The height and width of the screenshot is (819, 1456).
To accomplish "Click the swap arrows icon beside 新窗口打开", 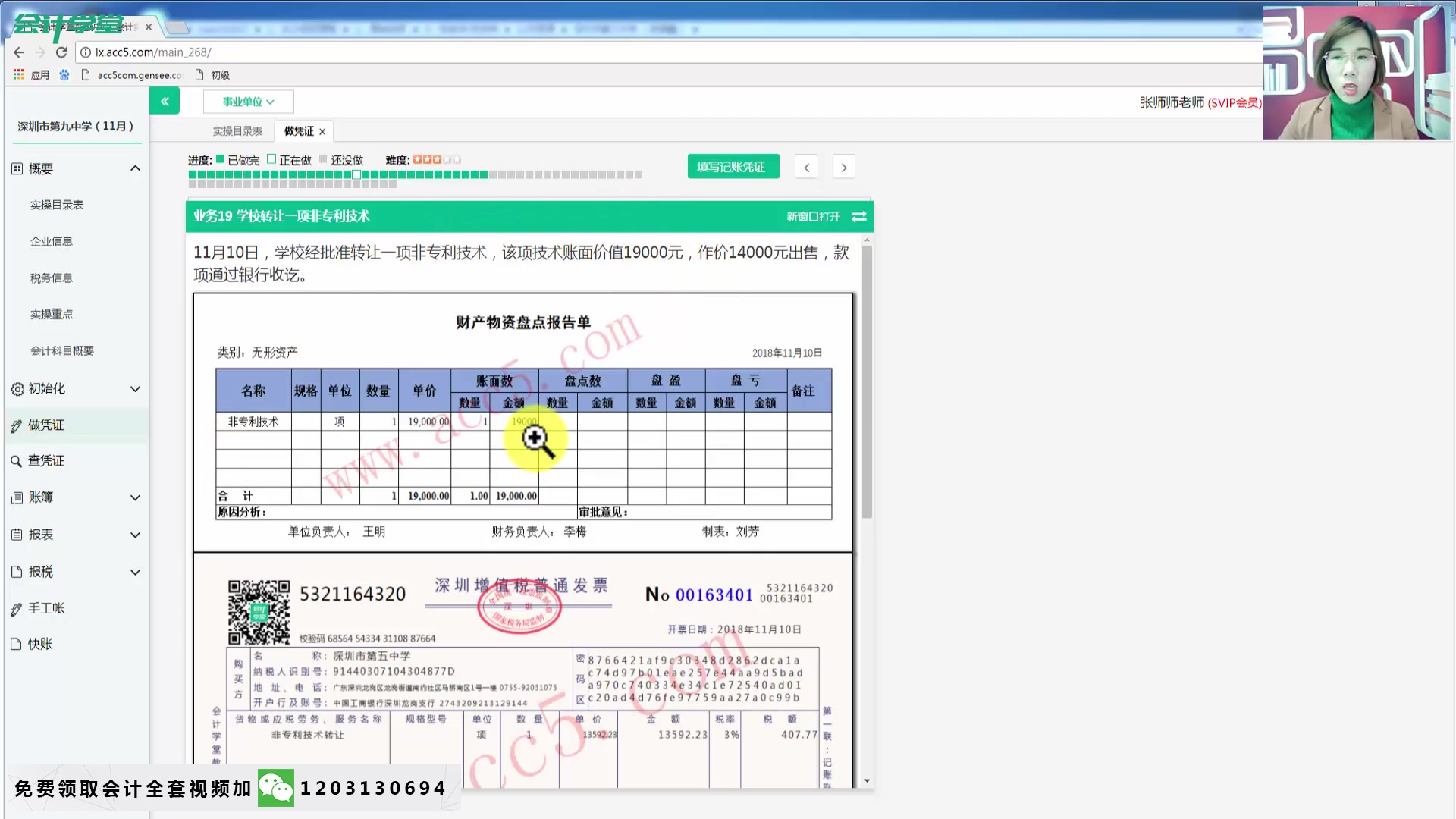I will (858, 217).
